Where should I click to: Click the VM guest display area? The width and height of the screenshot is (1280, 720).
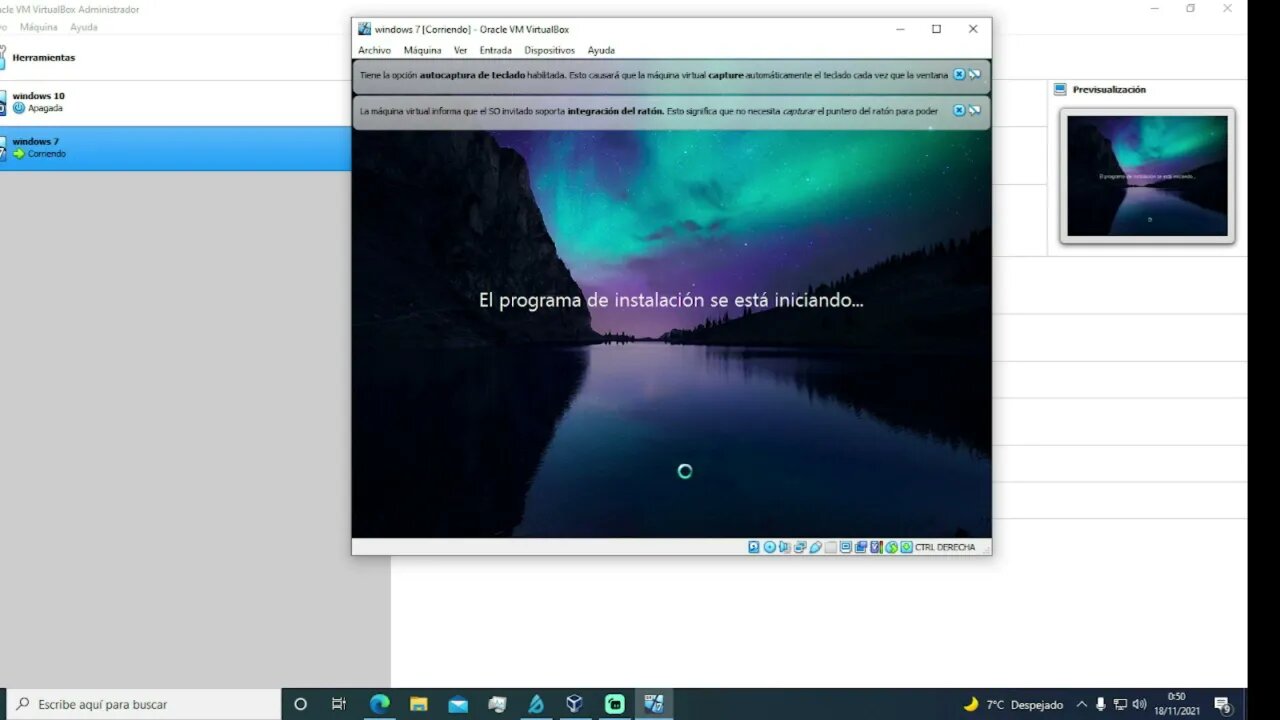point(671,335)
